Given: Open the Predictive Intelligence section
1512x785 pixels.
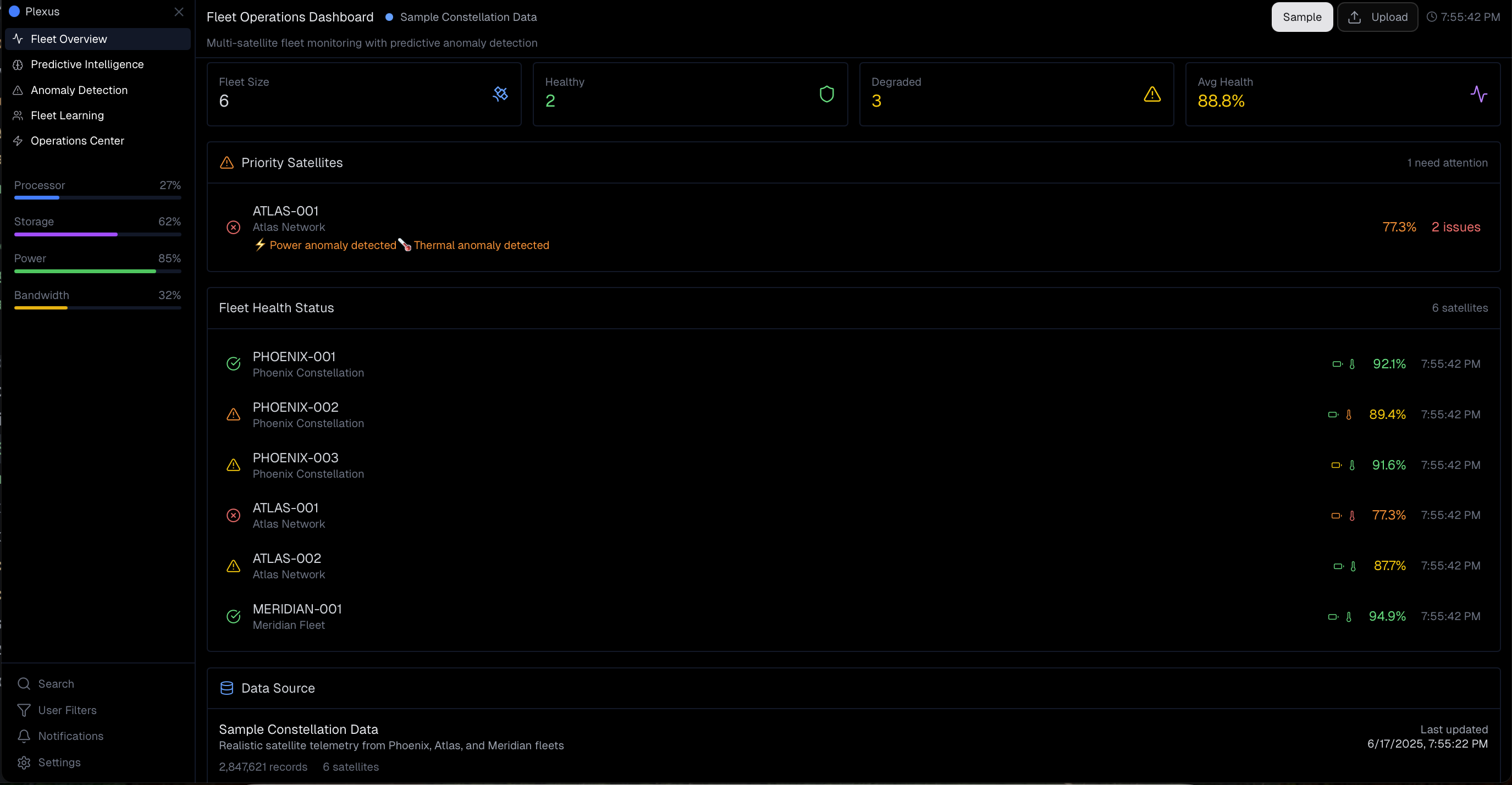Looking at the screenshot, I should [87, 64].
